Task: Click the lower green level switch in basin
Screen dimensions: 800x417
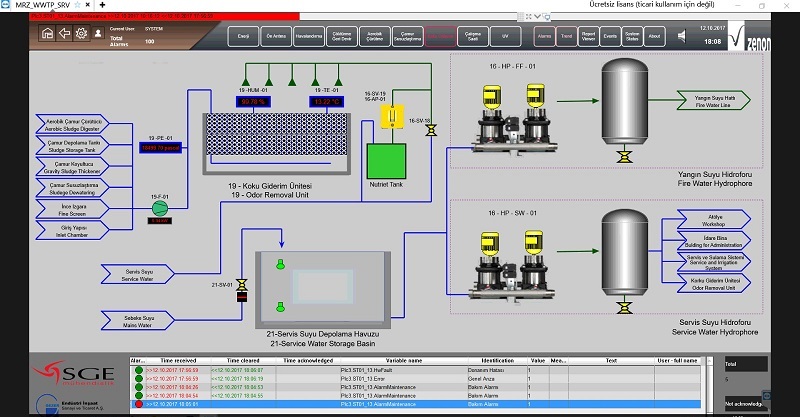Action: 280,307
